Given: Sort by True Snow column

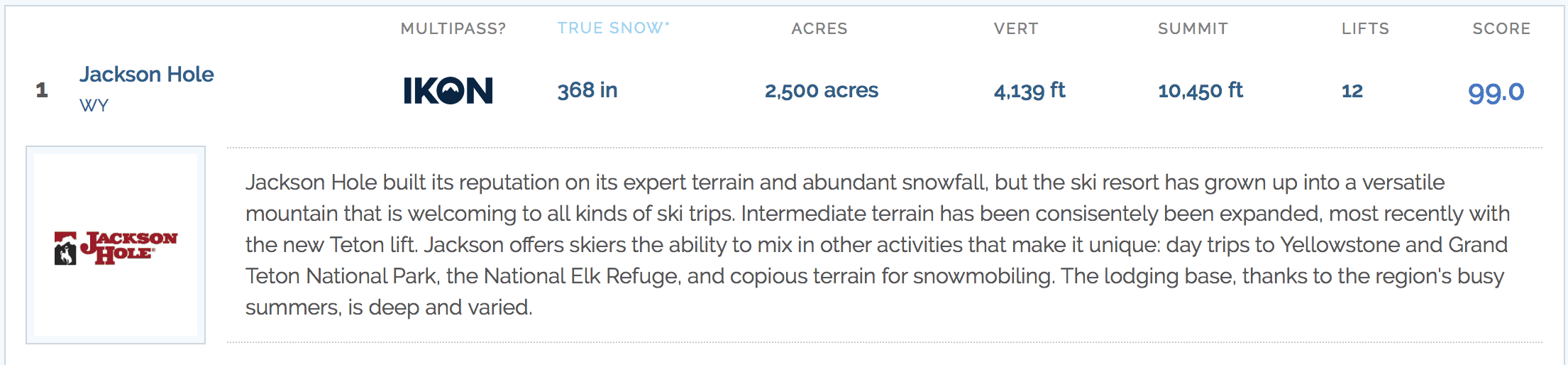Looking at the screenshot, I should tap(609, 28).
